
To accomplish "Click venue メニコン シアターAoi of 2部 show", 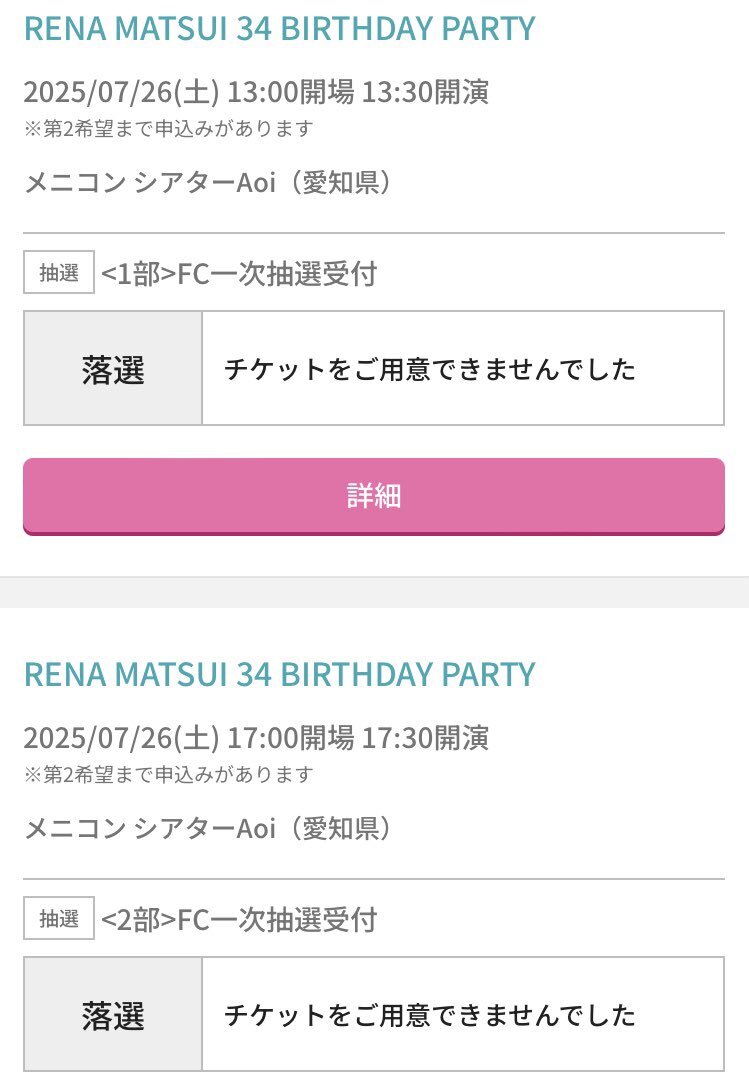I will 149,828.
